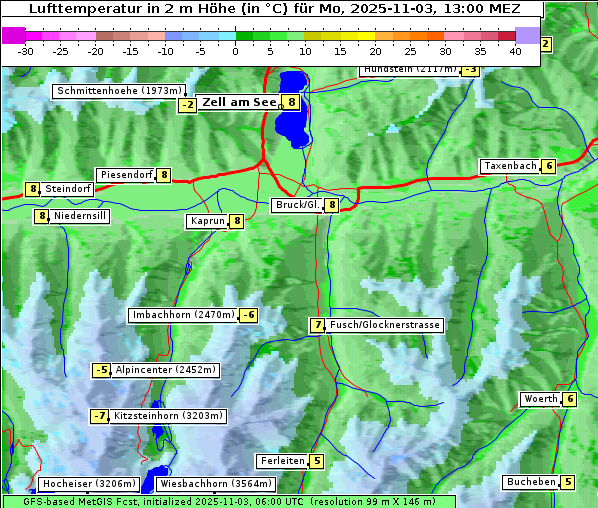Click the Alpincenter (2452m) label

(x=165, y=370)
